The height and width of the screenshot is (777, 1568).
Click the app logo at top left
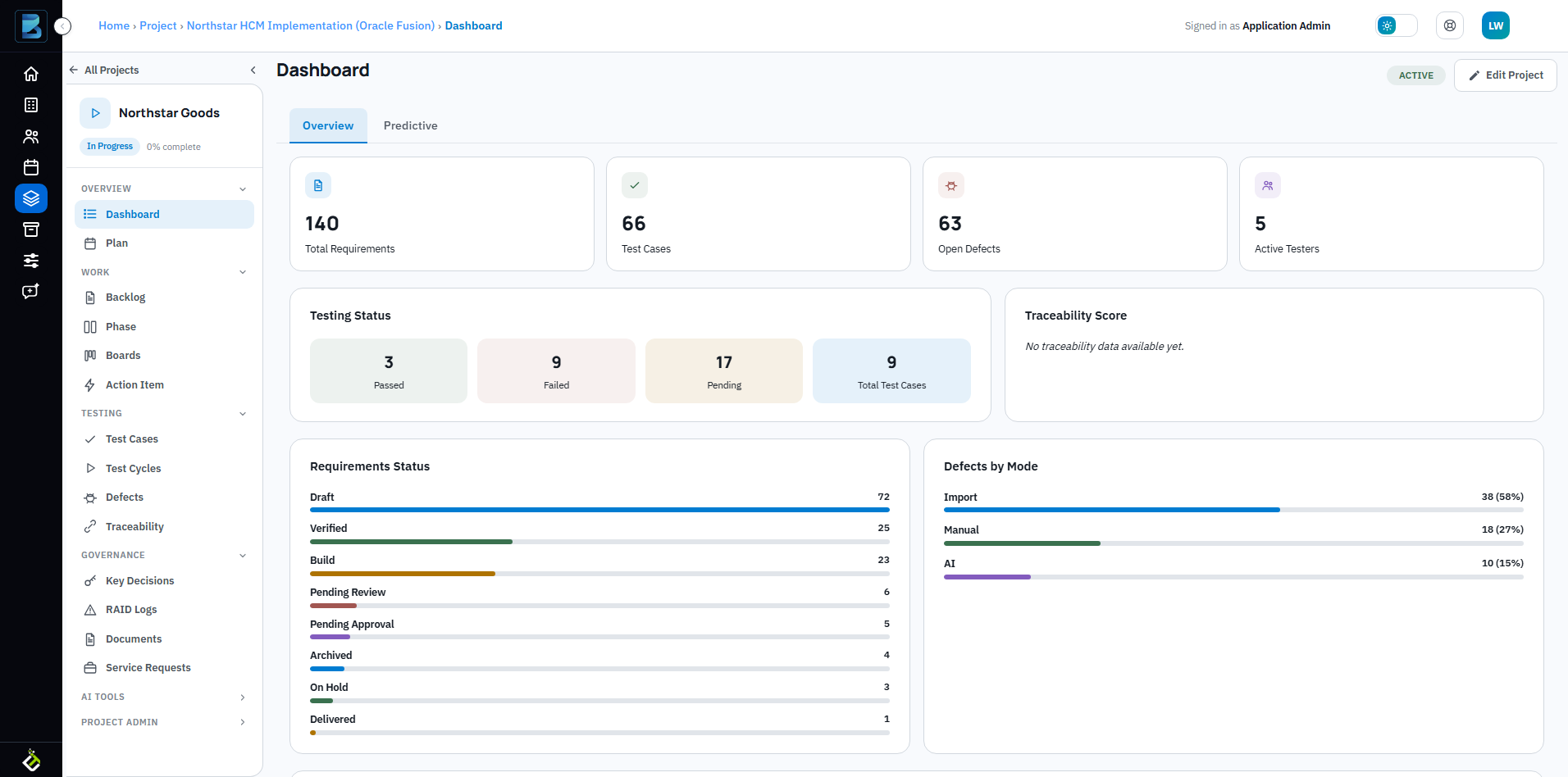click(x=31, y=26)
